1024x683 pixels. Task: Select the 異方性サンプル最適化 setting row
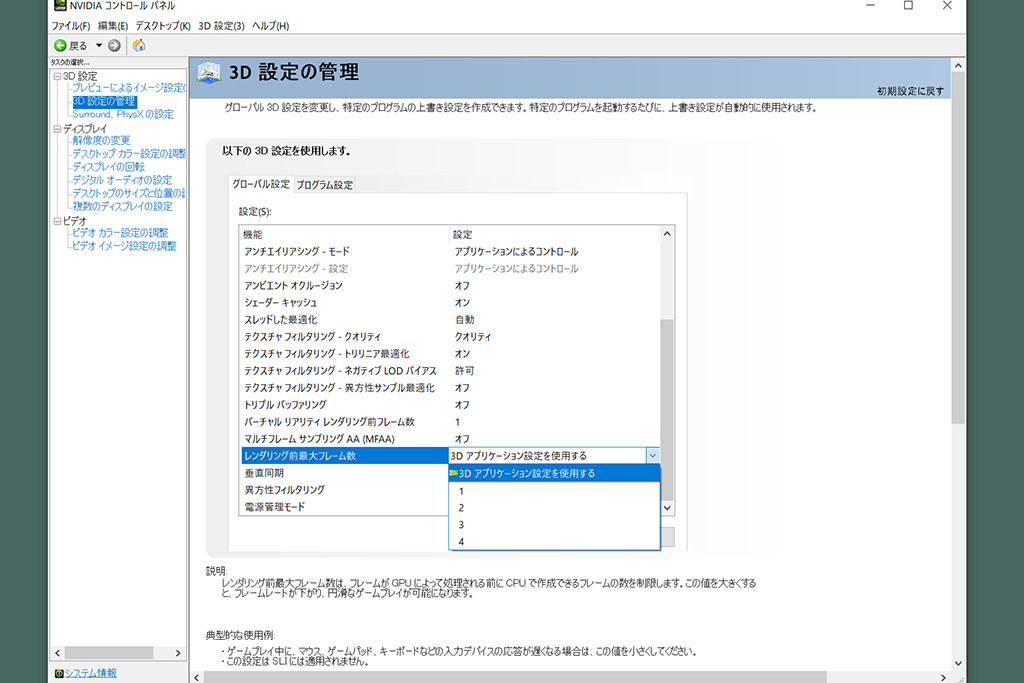tap(450, 387)
